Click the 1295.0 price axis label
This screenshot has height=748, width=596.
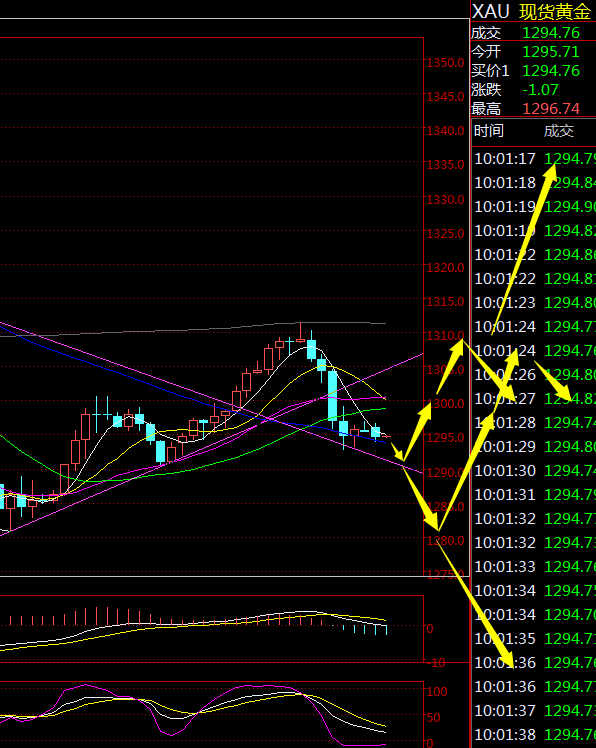445,438
